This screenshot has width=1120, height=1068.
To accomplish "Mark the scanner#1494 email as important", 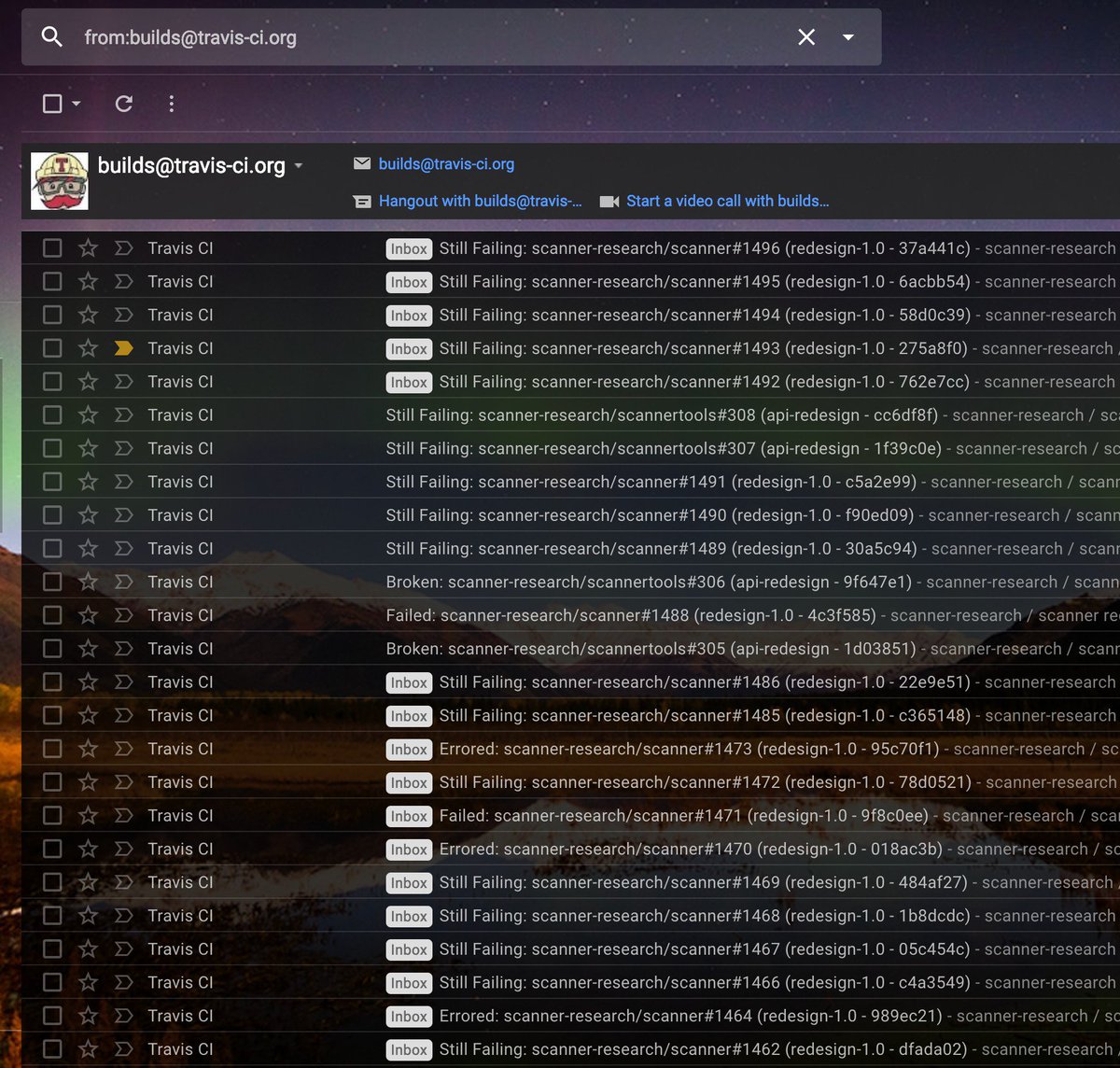I will point(123,315).
